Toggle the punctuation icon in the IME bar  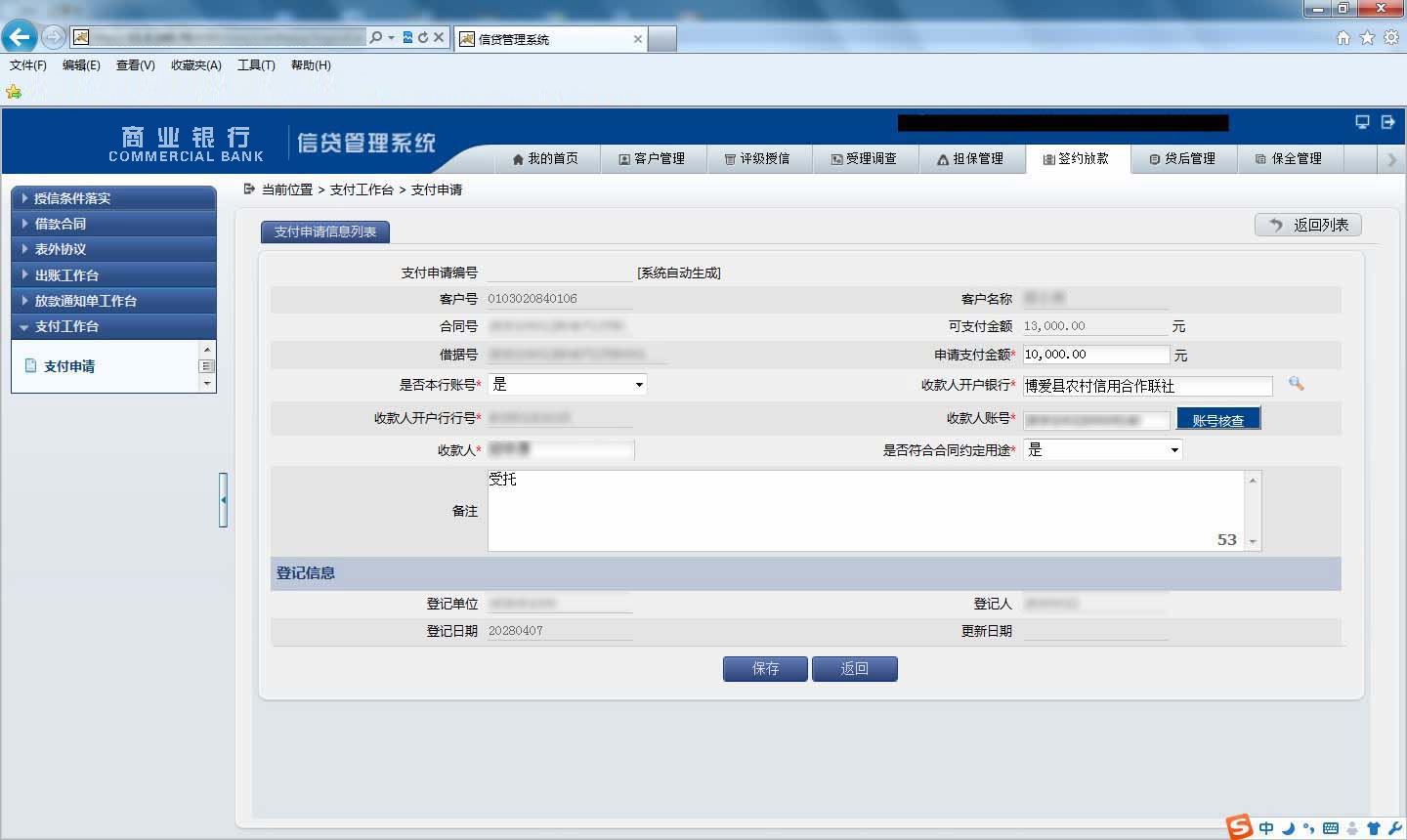(x=1308, y=828)
